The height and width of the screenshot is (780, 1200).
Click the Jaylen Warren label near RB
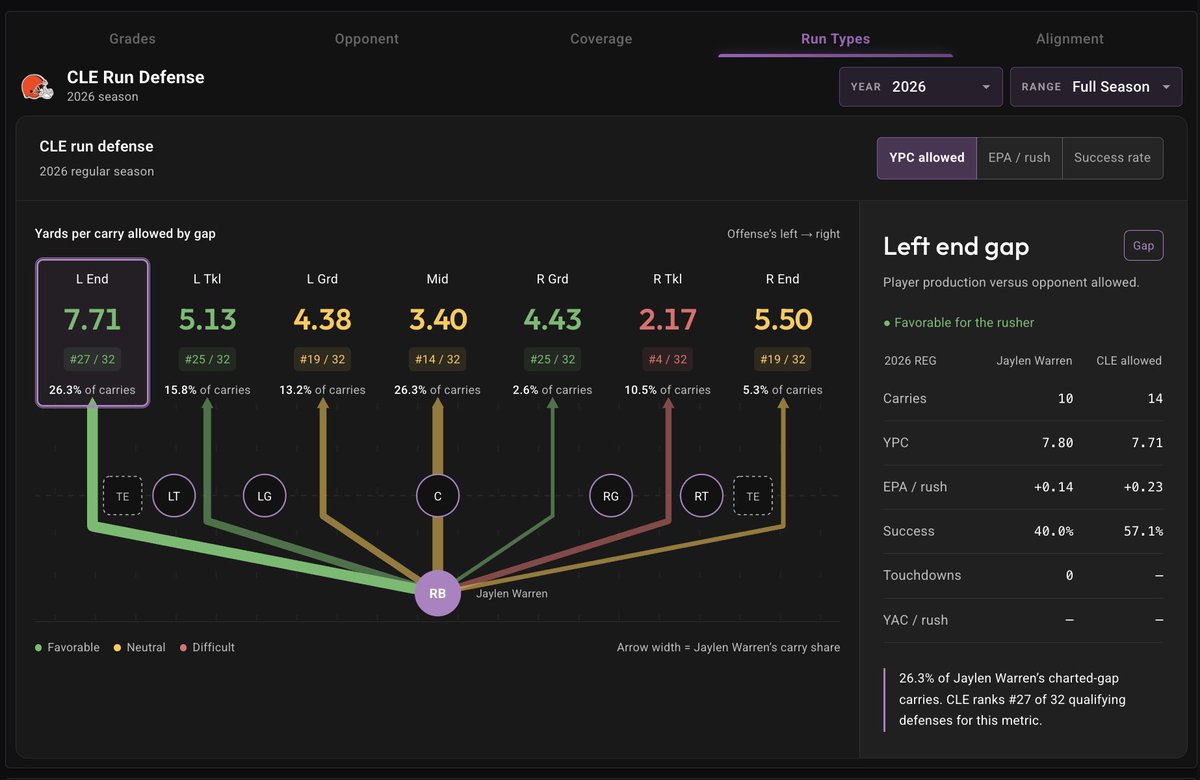(x=512, y=594)
